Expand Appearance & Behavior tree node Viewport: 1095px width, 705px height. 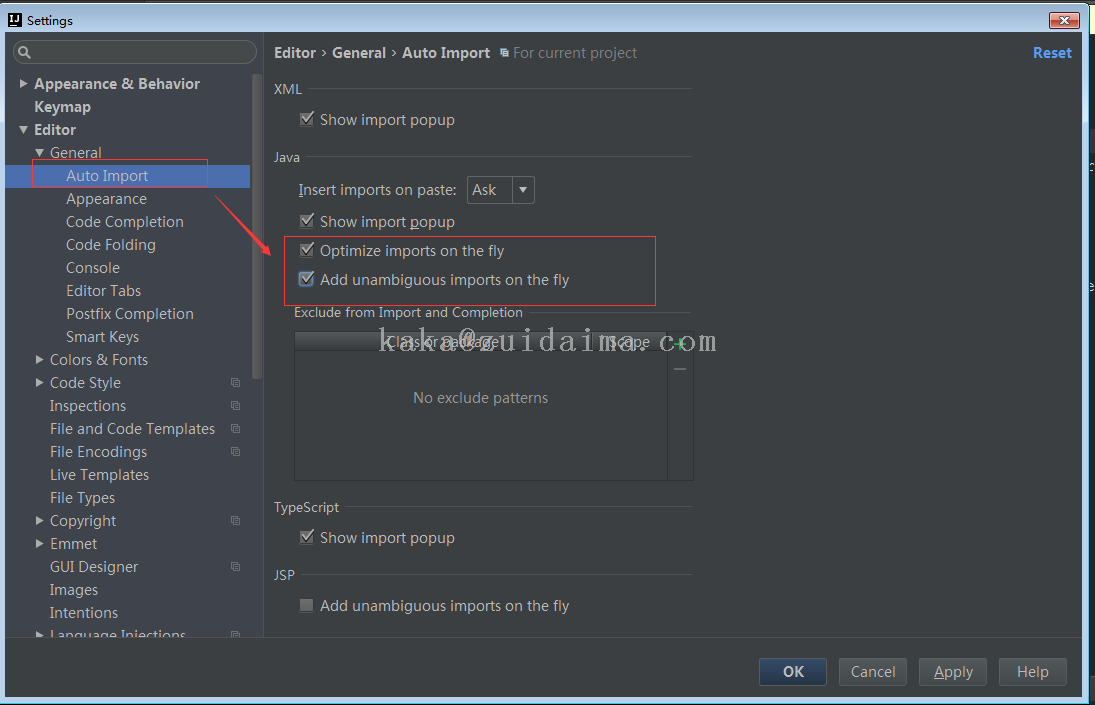(23, 84)
